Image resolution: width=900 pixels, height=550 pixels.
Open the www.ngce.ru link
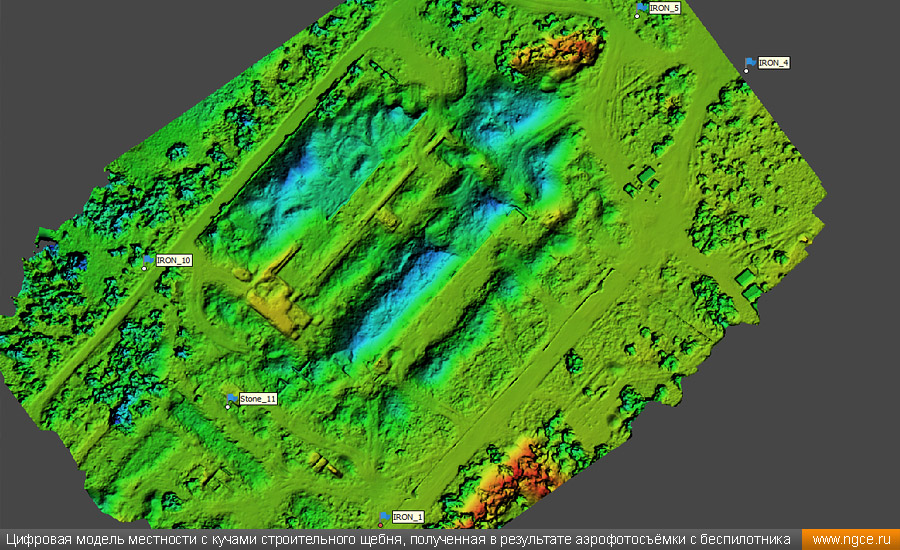[851, 540]
